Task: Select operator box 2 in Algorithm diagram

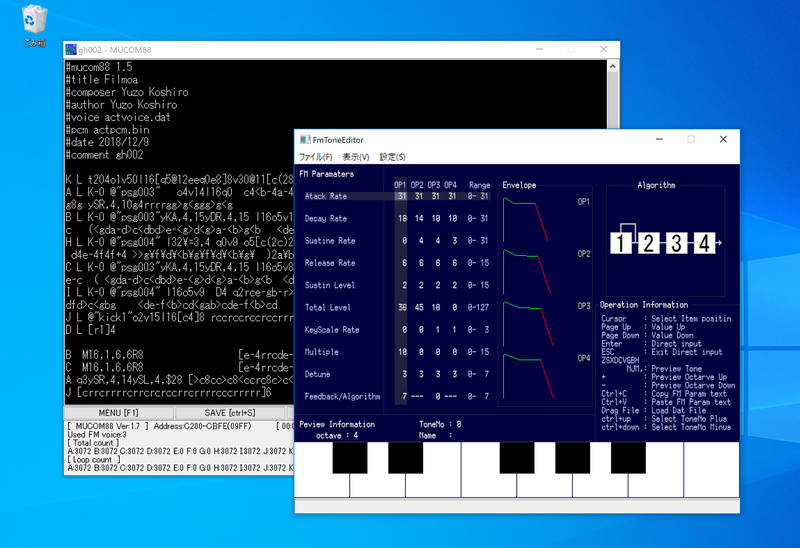Action: click(x=648, y=243)
